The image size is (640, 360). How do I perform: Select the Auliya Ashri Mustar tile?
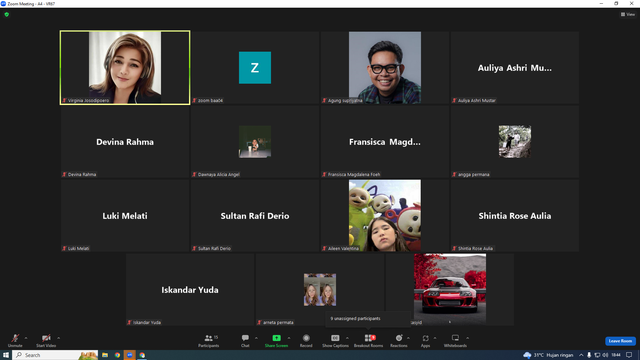tap(515, 68)
